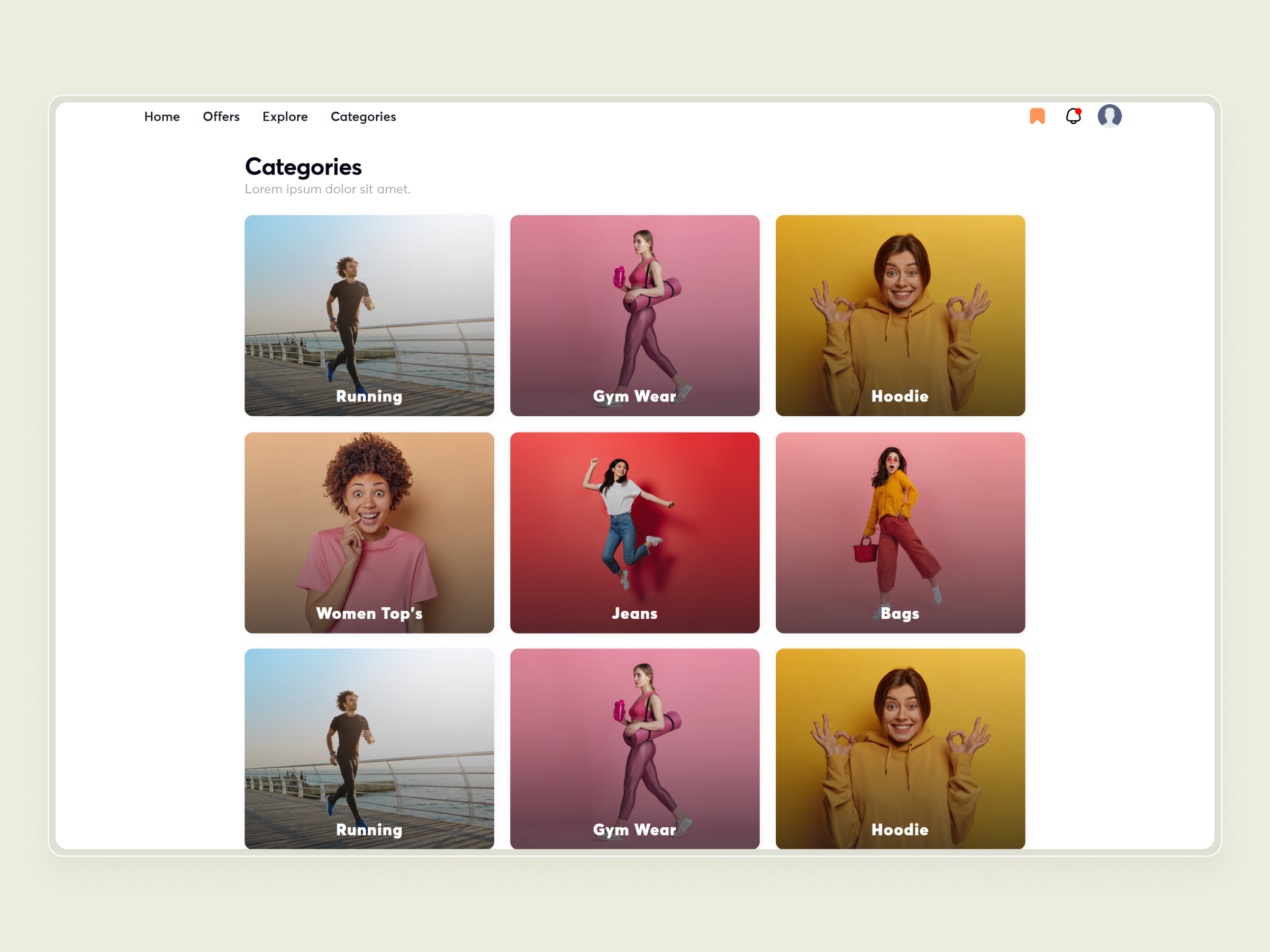
Task: Open the Explore page
Action: point(285,116)
